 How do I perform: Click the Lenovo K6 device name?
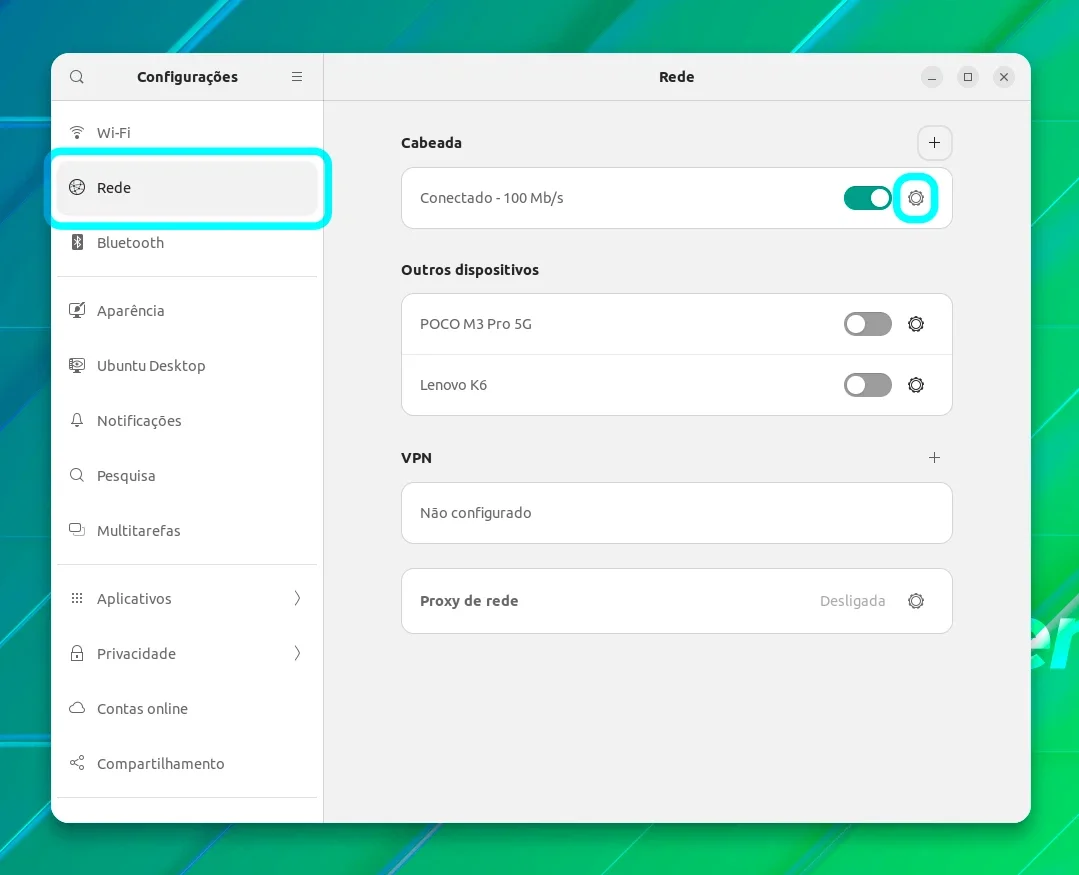click(453, 385)
